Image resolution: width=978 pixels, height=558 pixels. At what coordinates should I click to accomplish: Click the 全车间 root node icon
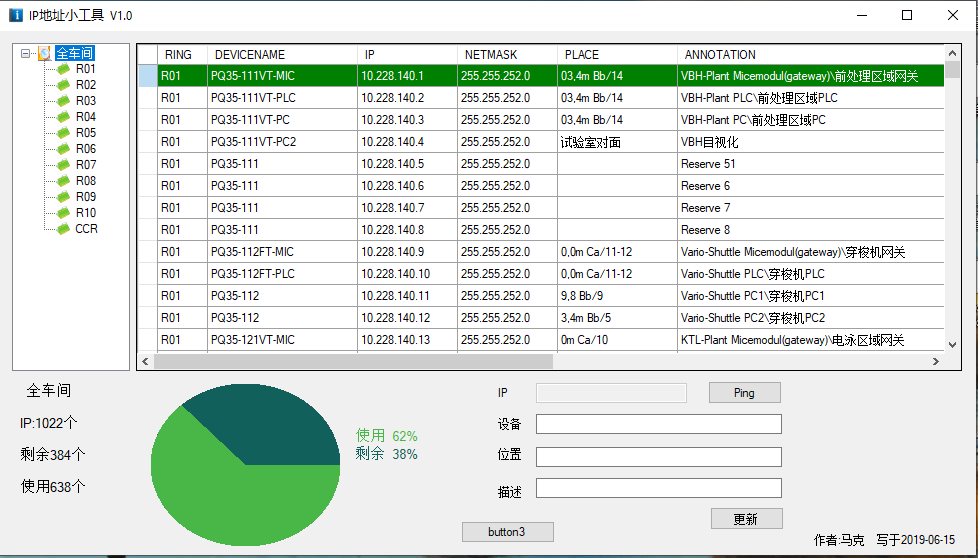(x=44, y=54)
